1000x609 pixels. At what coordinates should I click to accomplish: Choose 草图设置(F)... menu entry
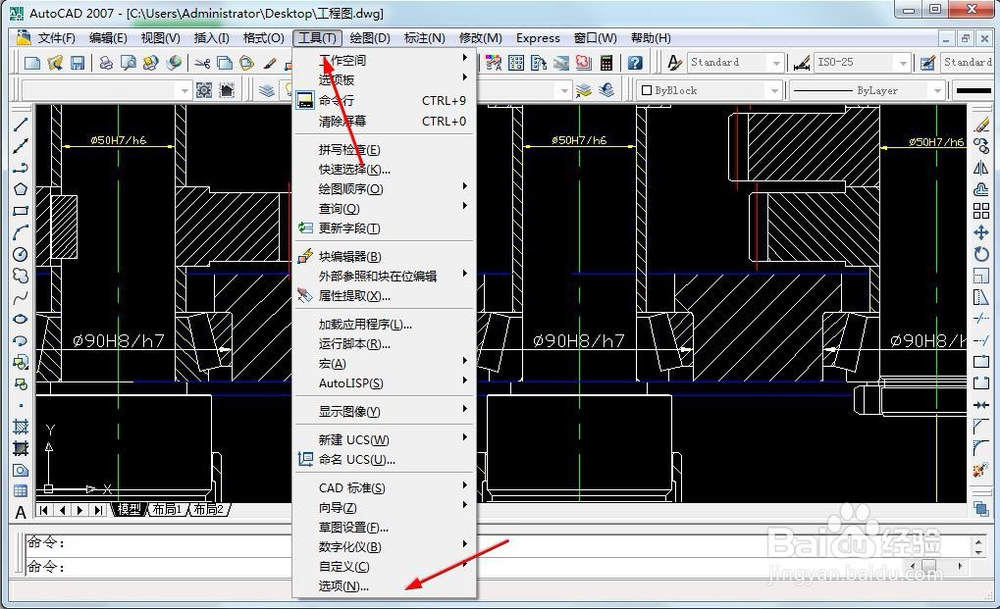385,527
